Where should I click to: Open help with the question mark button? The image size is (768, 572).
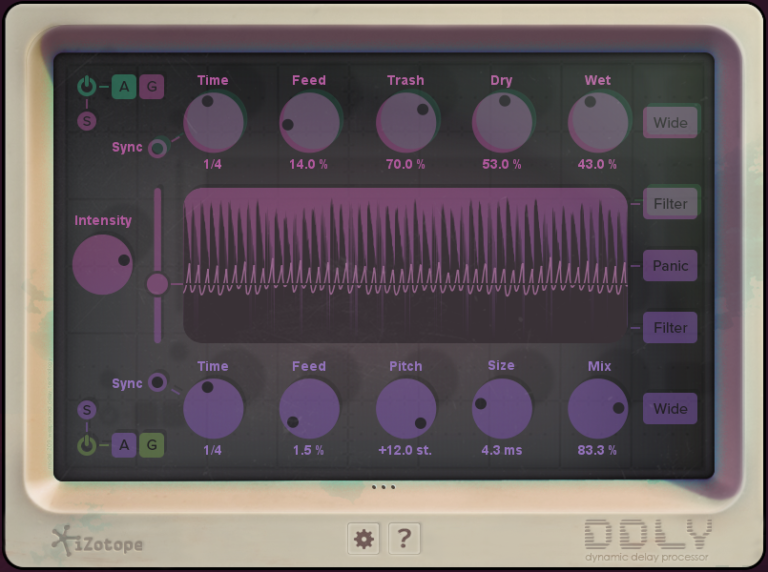403,539
